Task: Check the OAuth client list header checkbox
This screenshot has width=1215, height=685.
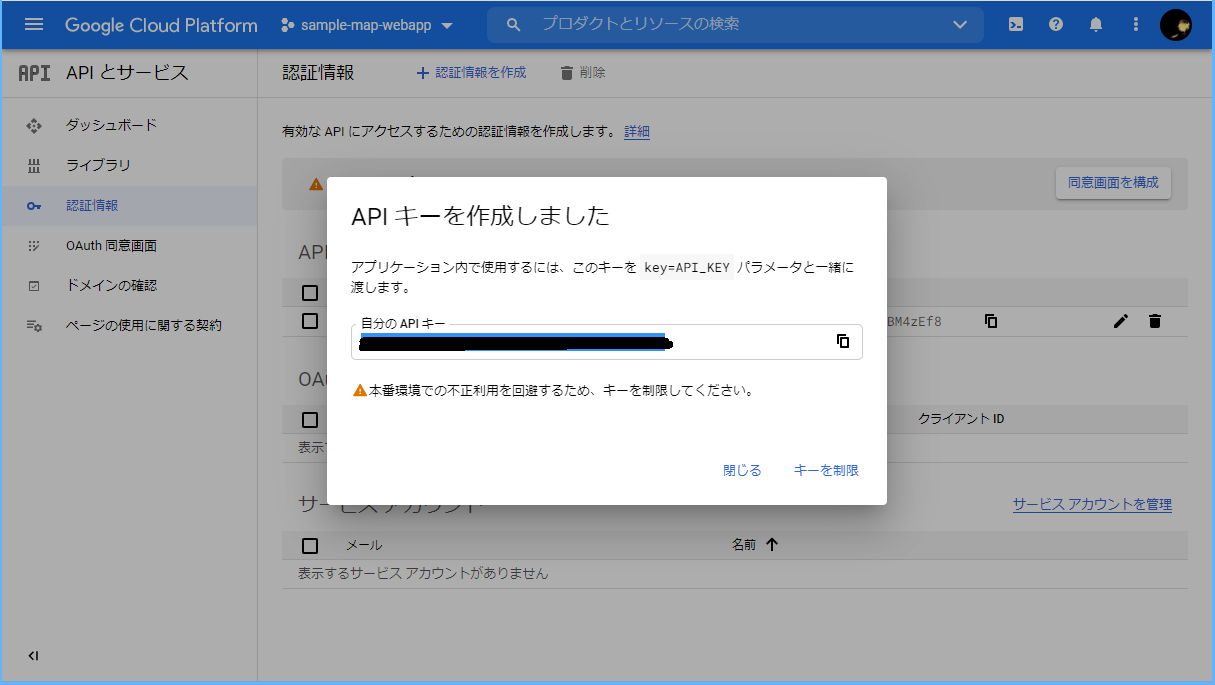Action: [309, 418]
